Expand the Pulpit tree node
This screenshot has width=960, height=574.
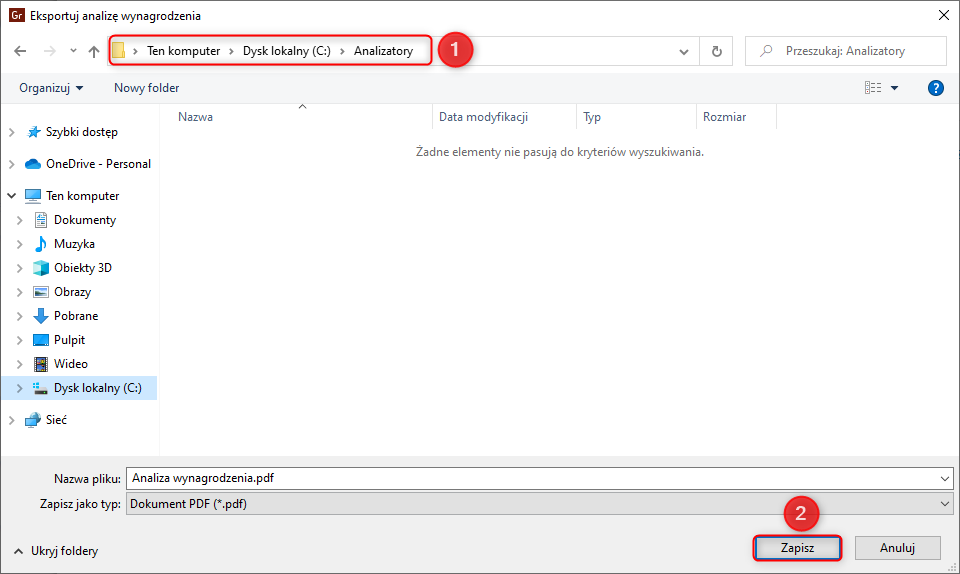pyautogui.click(x=20, y=340)
